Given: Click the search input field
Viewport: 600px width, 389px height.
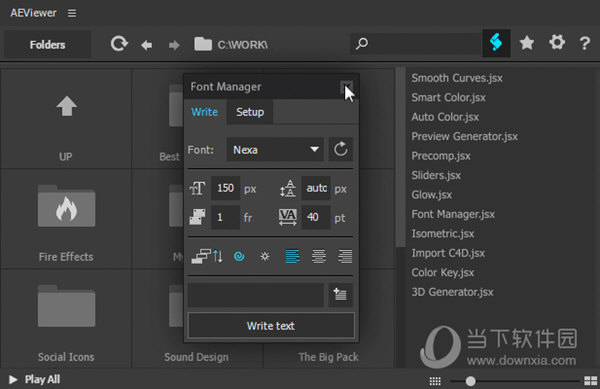Looking at the screenshot, I should [x=416, y=44].
